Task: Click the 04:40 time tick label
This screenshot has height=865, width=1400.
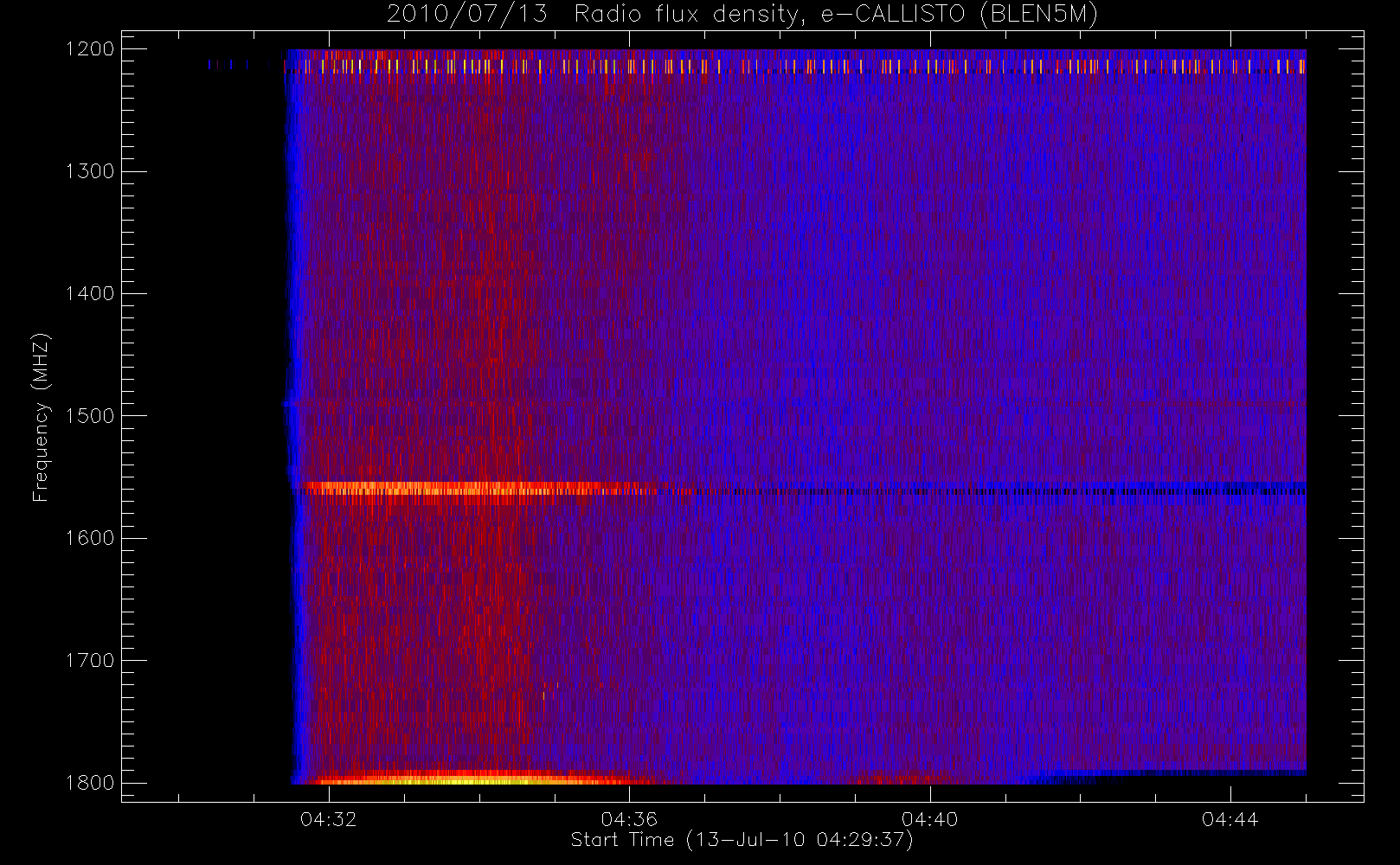Action: point(929,819)
